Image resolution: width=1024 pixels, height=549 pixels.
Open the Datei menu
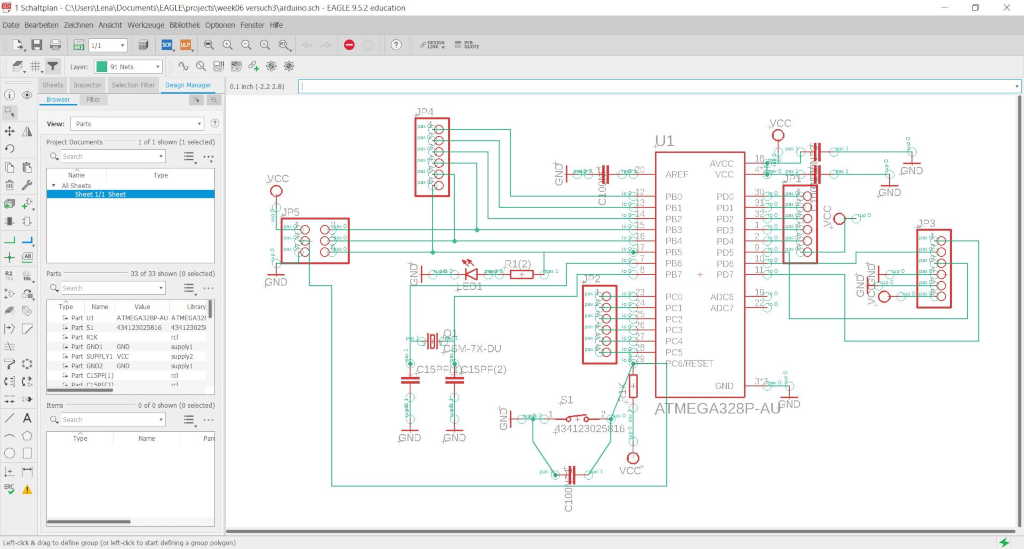coord(11,25)
